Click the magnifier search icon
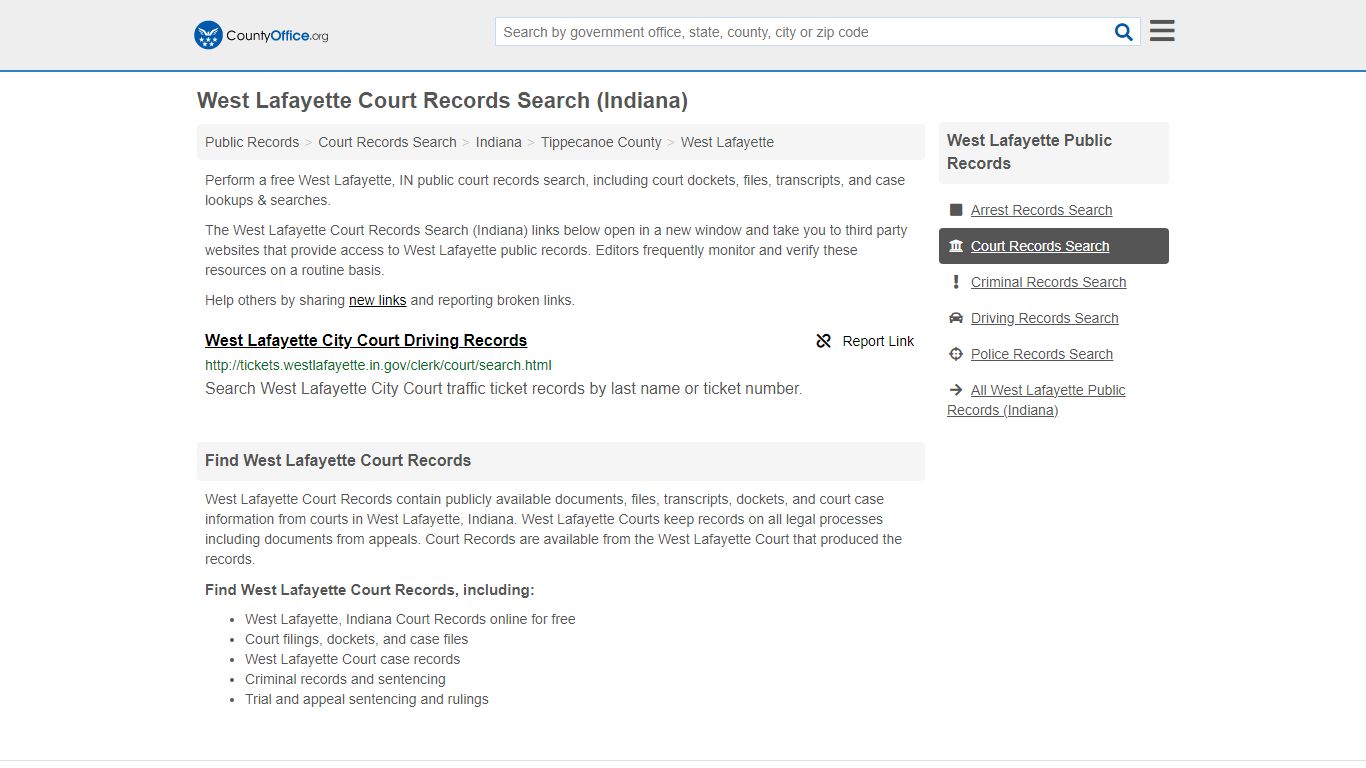This screenshot has width=1366, height=768. (1124, 32)
